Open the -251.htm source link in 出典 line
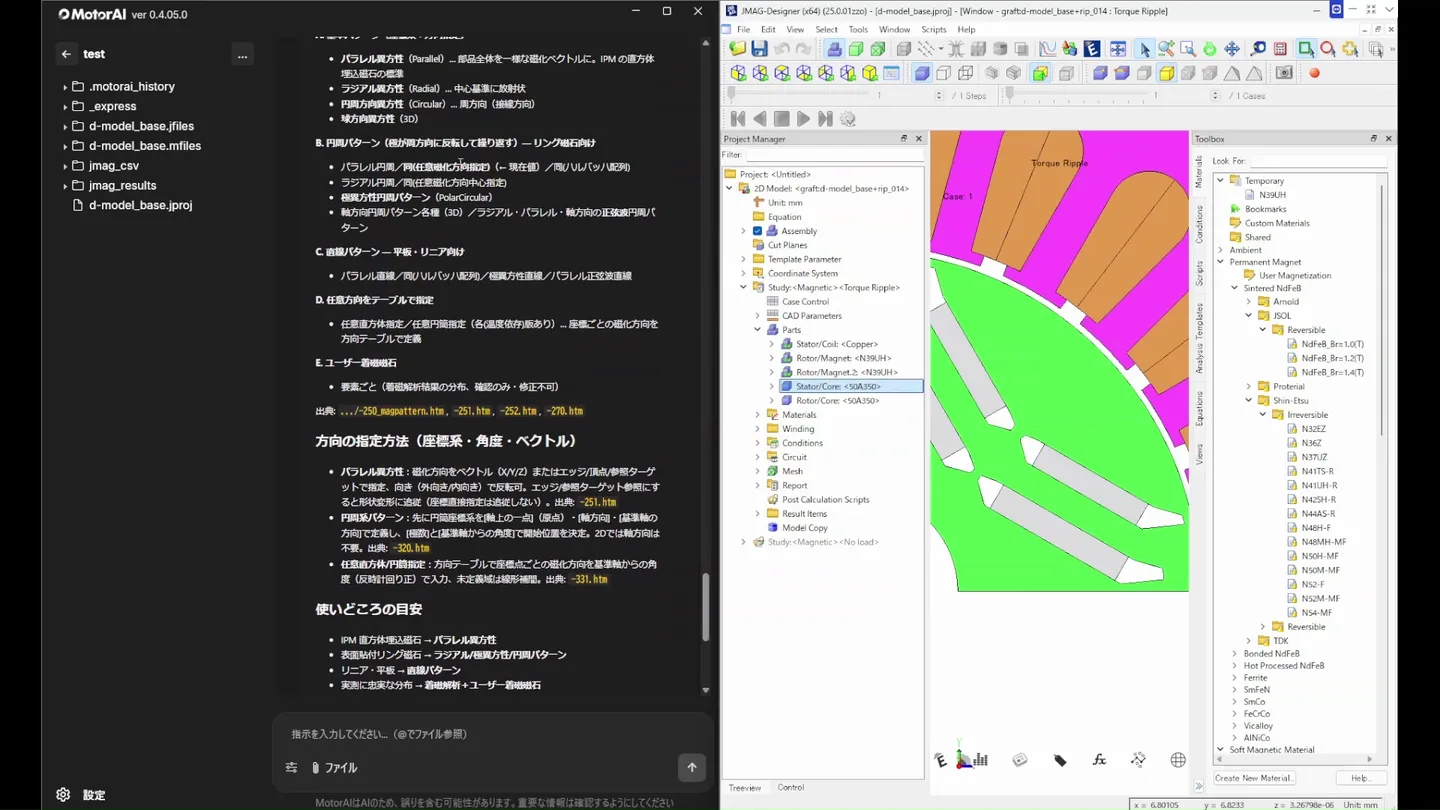 pos(471,411)
